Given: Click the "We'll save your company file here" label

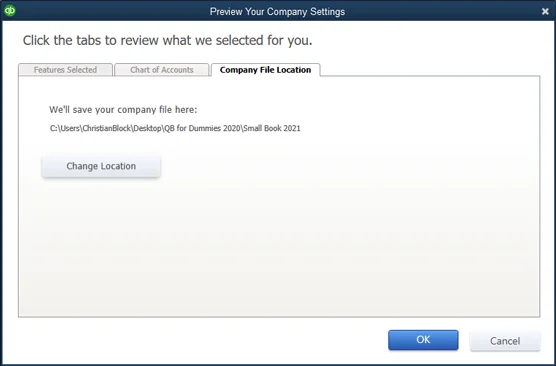Looking at the screenshot, I should (123, 110).
